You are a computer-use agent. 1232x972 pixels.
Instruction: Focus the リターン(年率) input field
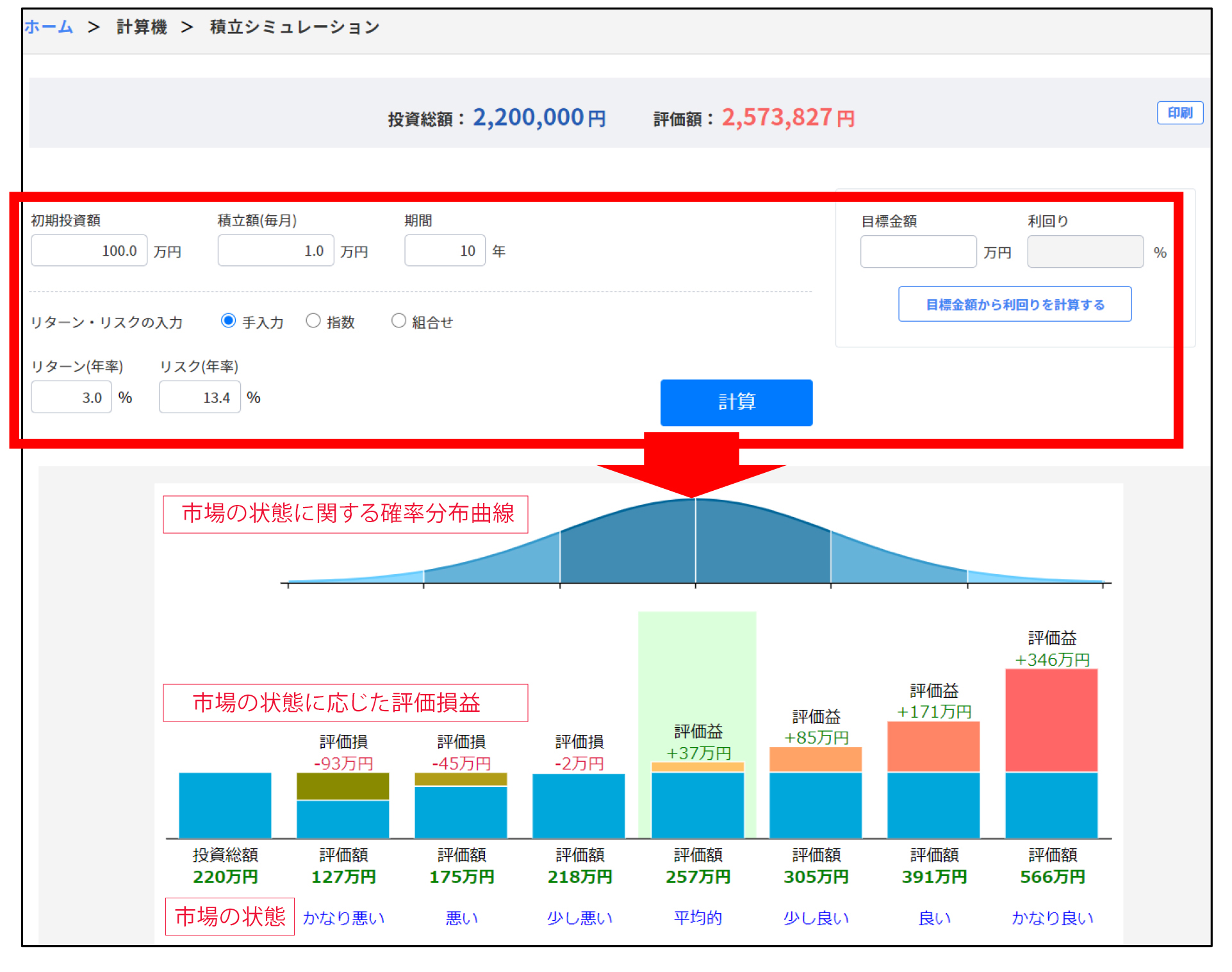(71, 397)
